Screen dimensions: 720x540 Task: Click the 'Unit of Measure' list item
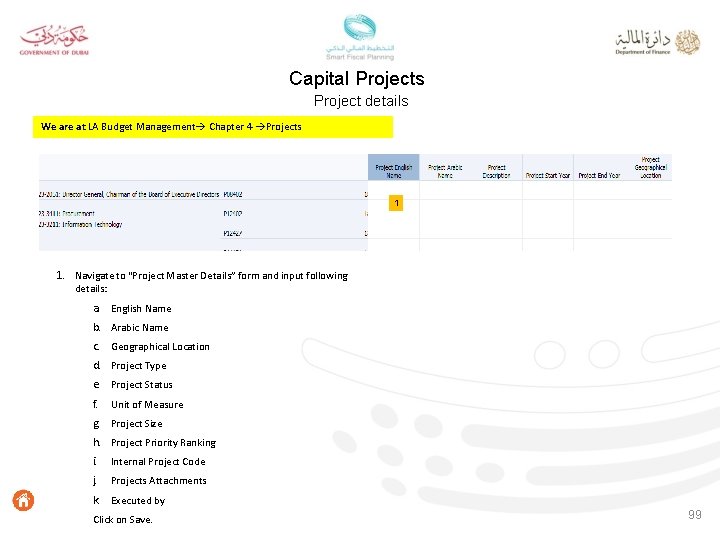click(x=147, y=405)
